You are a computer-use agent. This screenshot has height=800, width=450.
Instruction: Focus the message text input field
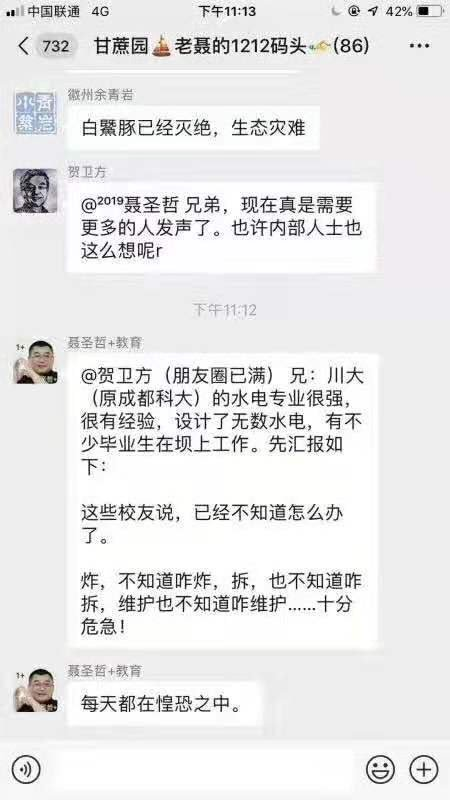(203, 770)
